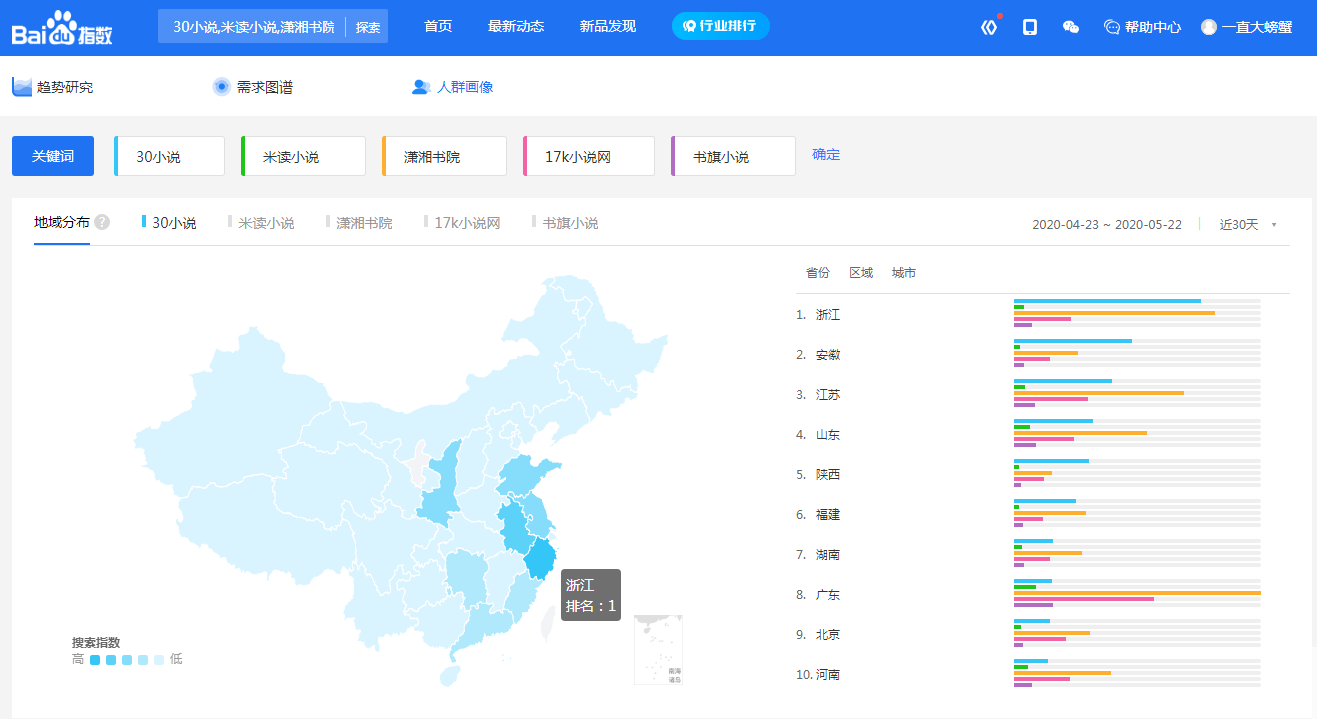
Task: Click 北京 in the province ranking list
Action: click(x=828, y=635)
